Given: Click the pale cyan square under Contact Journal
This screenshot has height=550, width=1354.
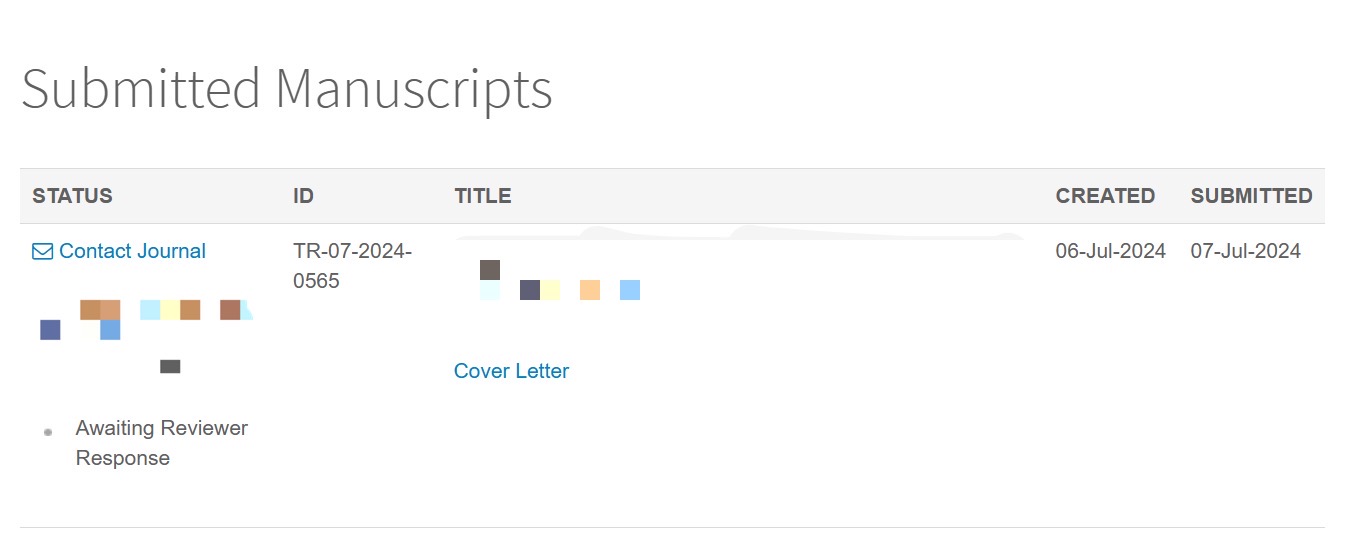Looking at the screenshot, I should [150, 310].
